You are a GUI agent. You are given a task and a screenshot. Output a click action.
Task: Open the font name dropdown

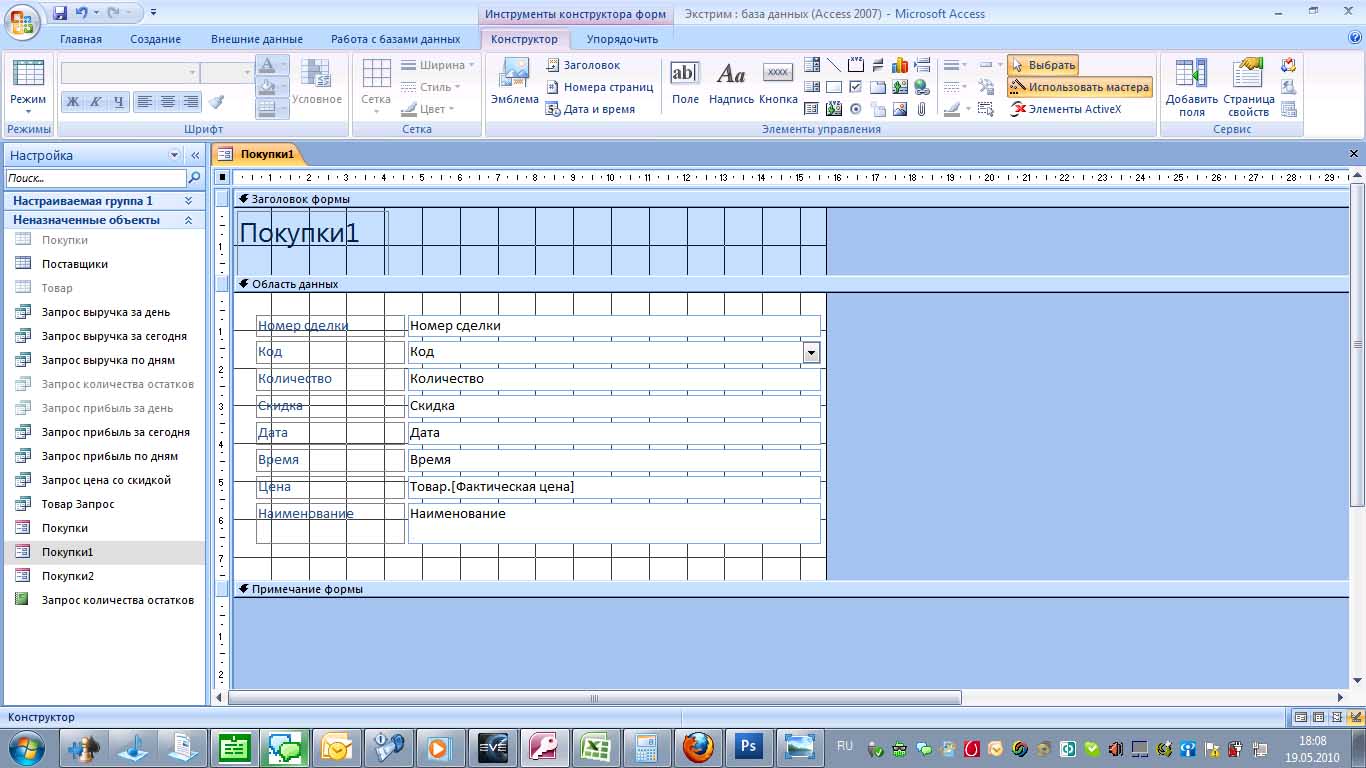pyautogui.click(x=192, y=73)
